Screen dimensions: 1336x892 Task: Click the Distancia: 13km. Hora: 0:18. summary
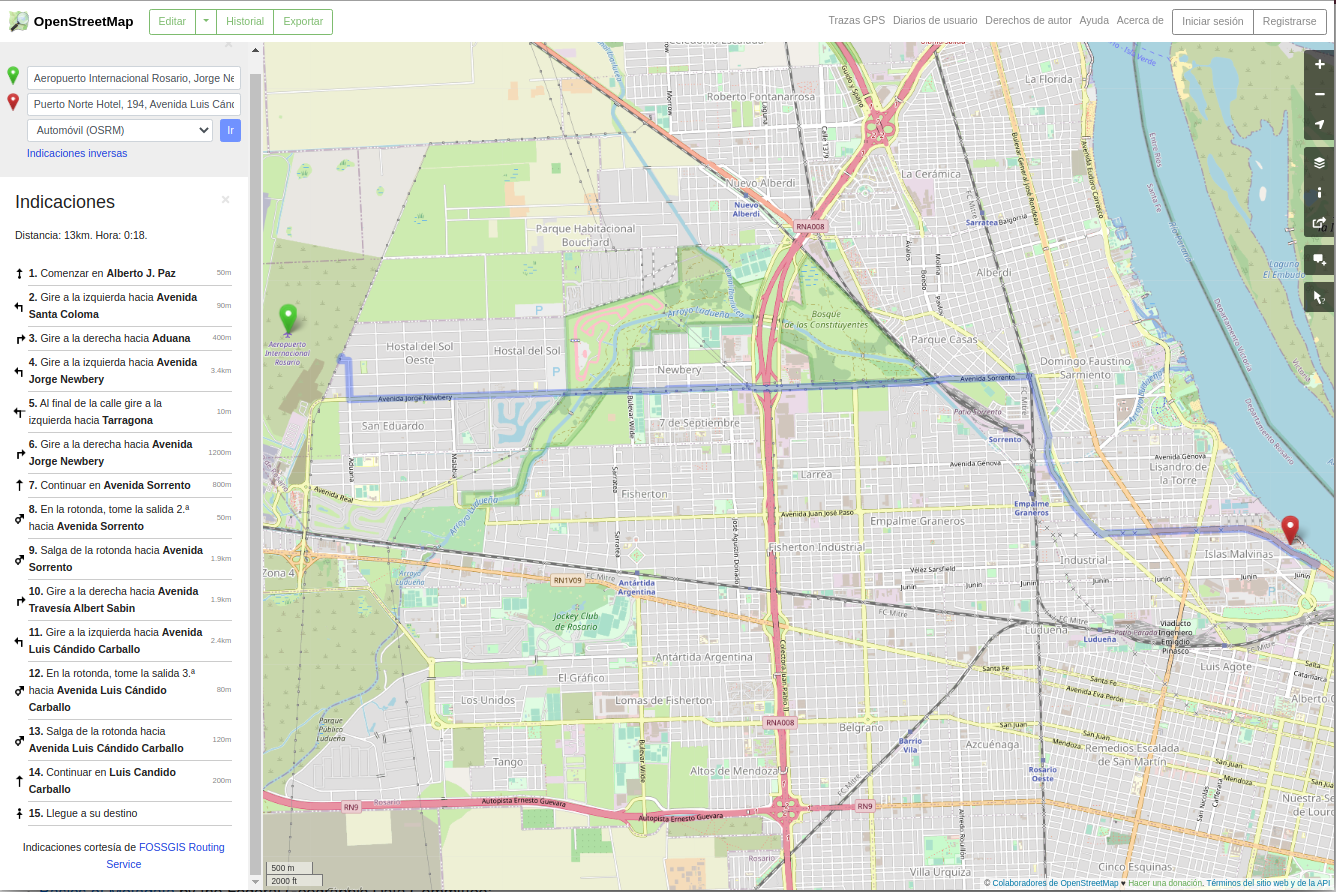pos(81,235)
